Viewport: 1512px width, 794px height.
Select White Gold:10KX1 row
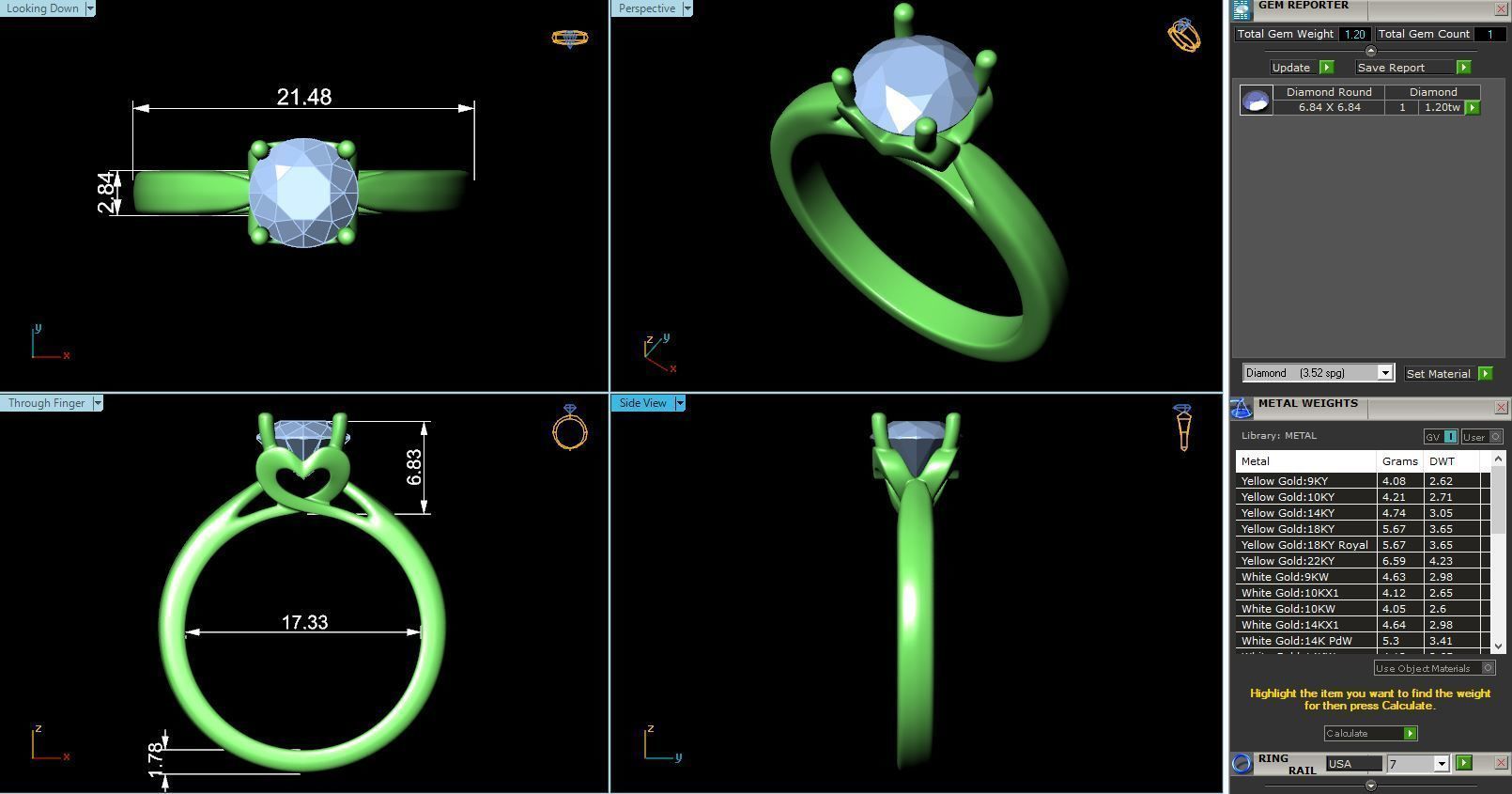[1362, 593]
